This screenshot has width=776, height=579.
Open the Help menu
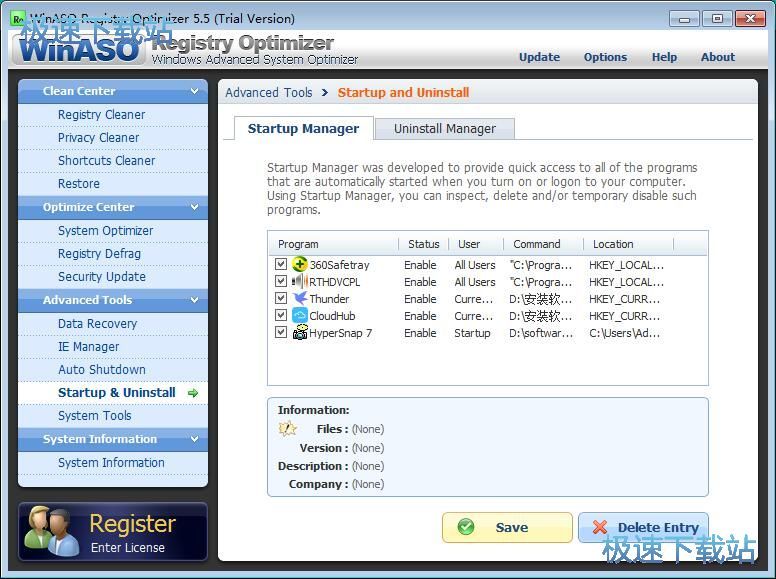click(x=664, y=57)
